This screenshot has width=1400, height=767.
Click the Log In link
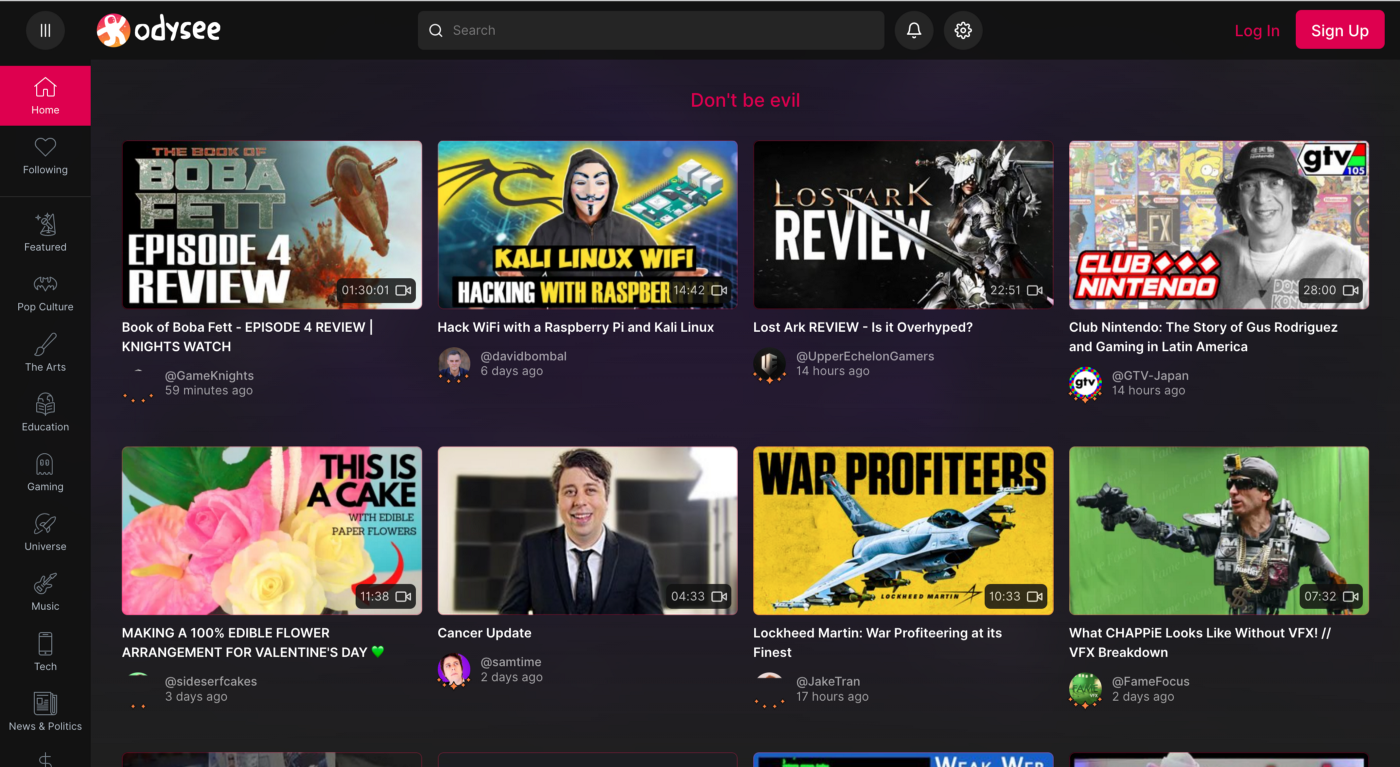pyautogui.click(x=1256, y=31)
